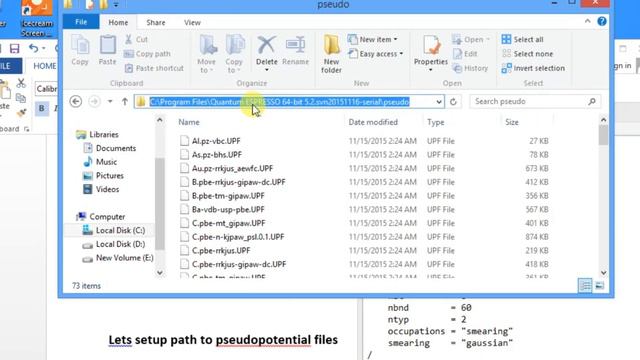Switch to Details view icon in status bar

585,285
